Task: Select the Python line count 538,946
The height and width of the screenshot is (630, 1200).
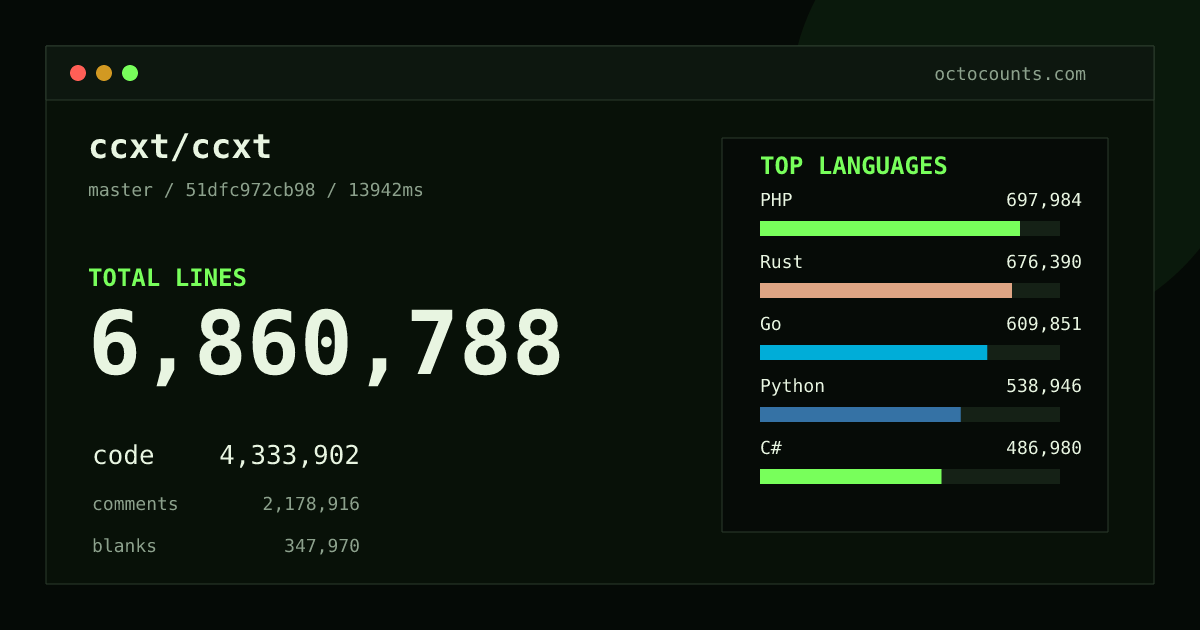Action: pyautogui.click(x=1044, y=386)
